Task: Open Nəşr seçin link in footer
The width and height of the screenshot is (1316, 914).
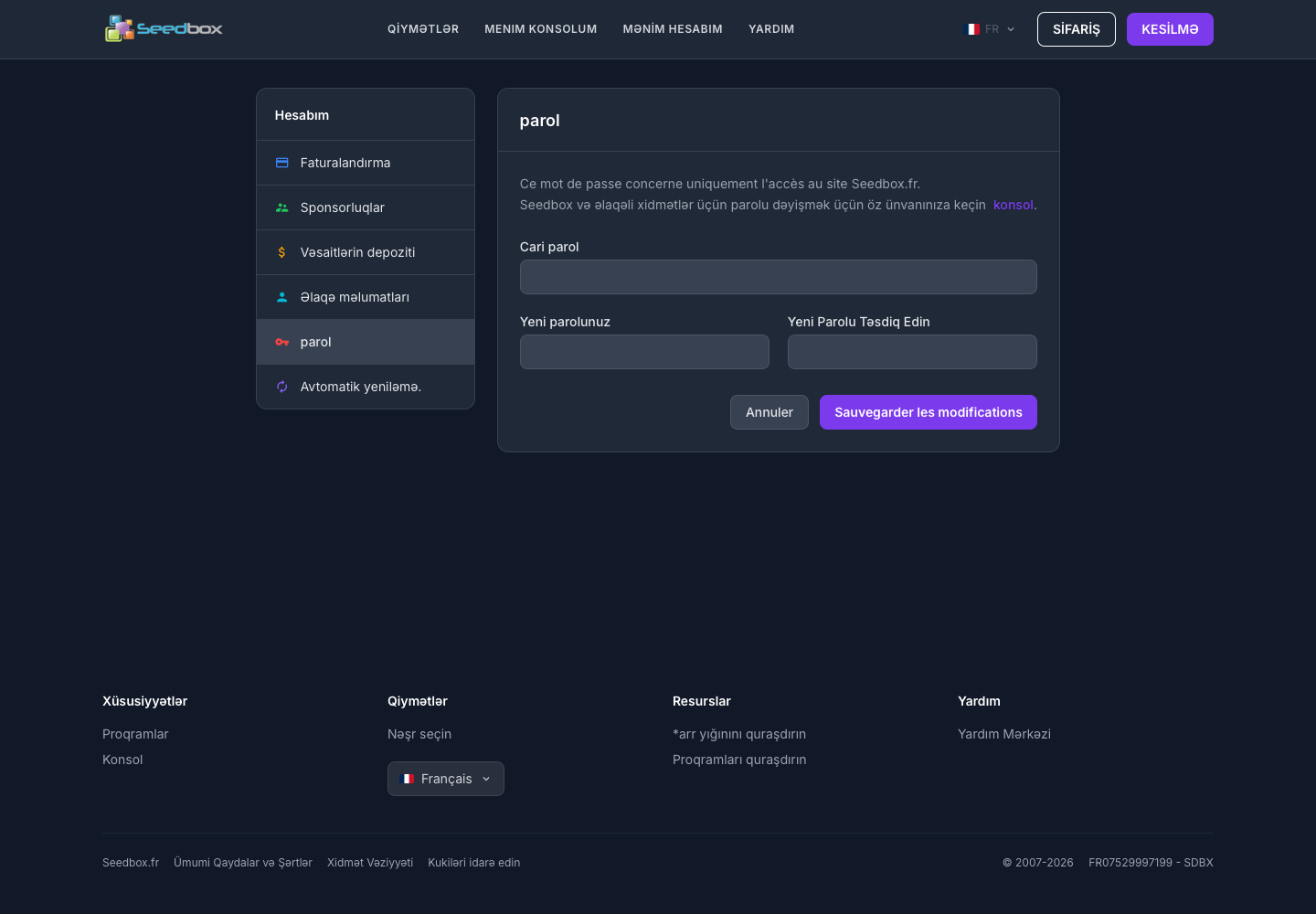Action: click(x=419, y=734)
